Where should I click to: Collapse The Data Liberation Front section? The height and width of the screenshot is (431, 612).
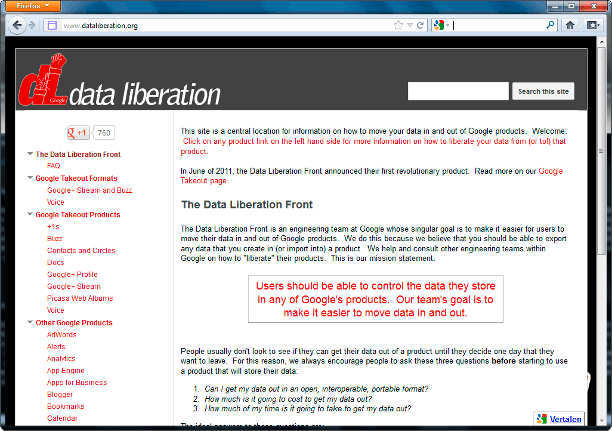coord(30,154)
